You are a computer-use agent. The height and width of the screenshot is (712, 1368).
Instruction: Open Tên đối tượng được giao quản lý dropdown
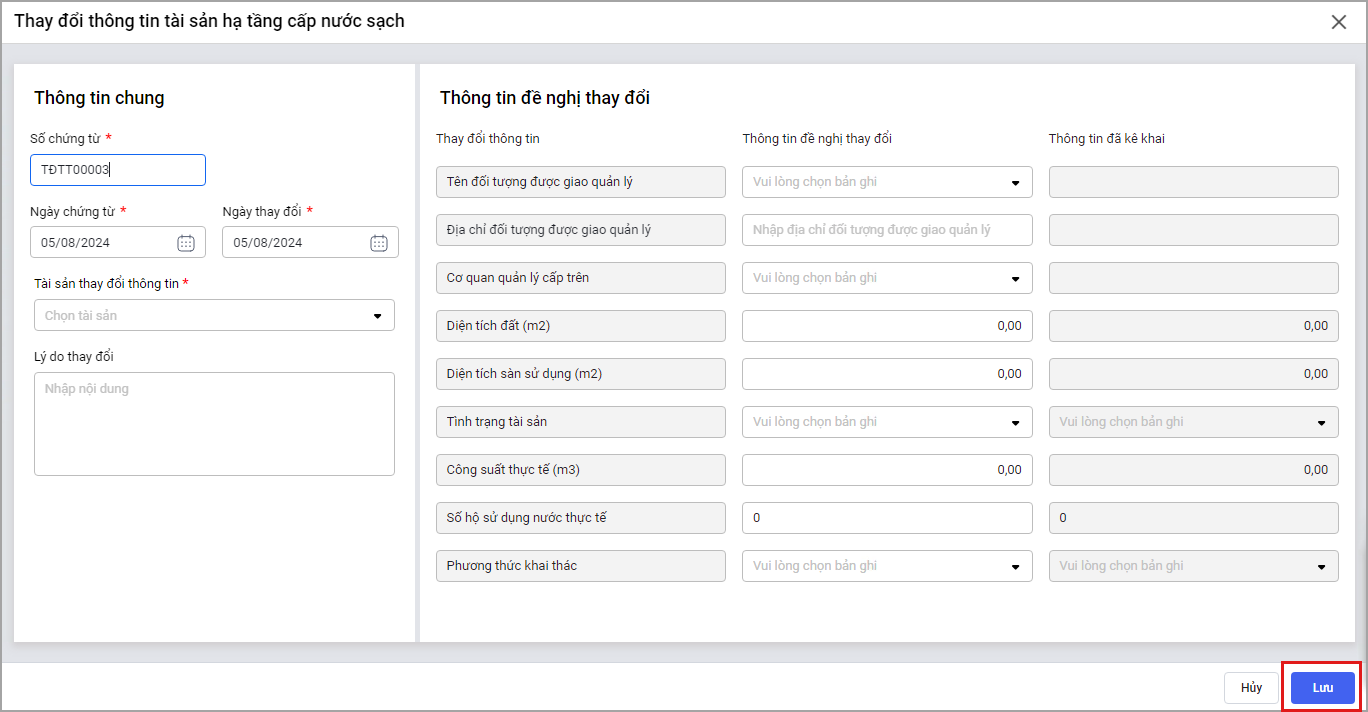point(1015,182)
